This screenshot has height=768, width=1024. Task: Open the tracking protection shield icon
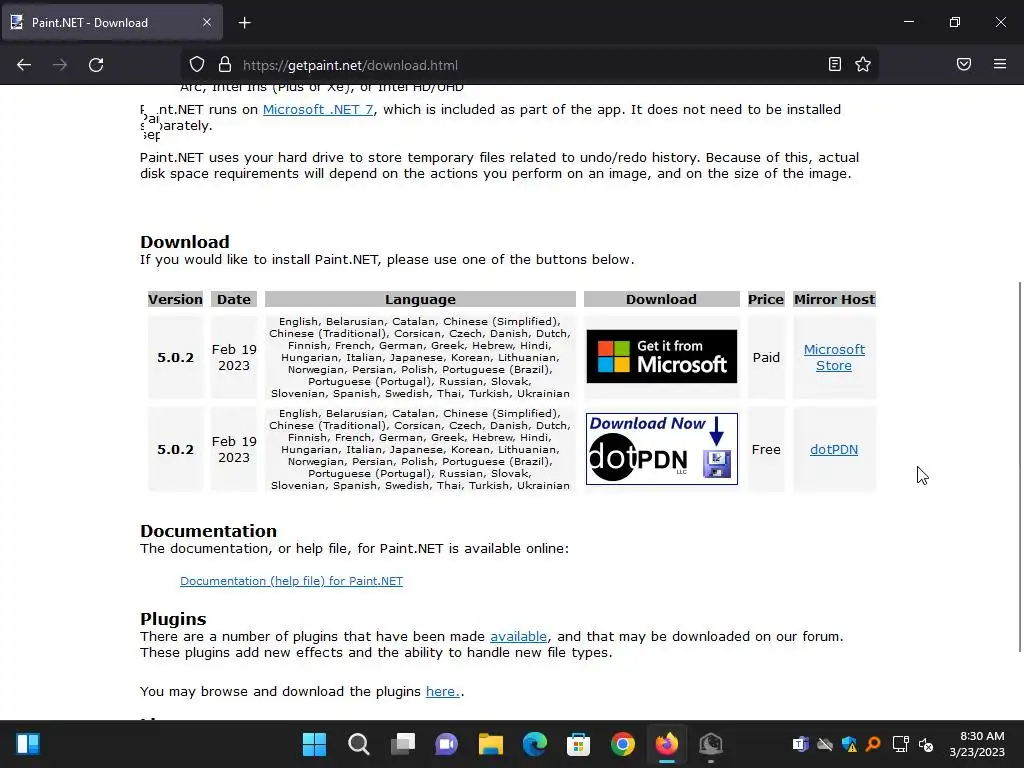point(197,65)
